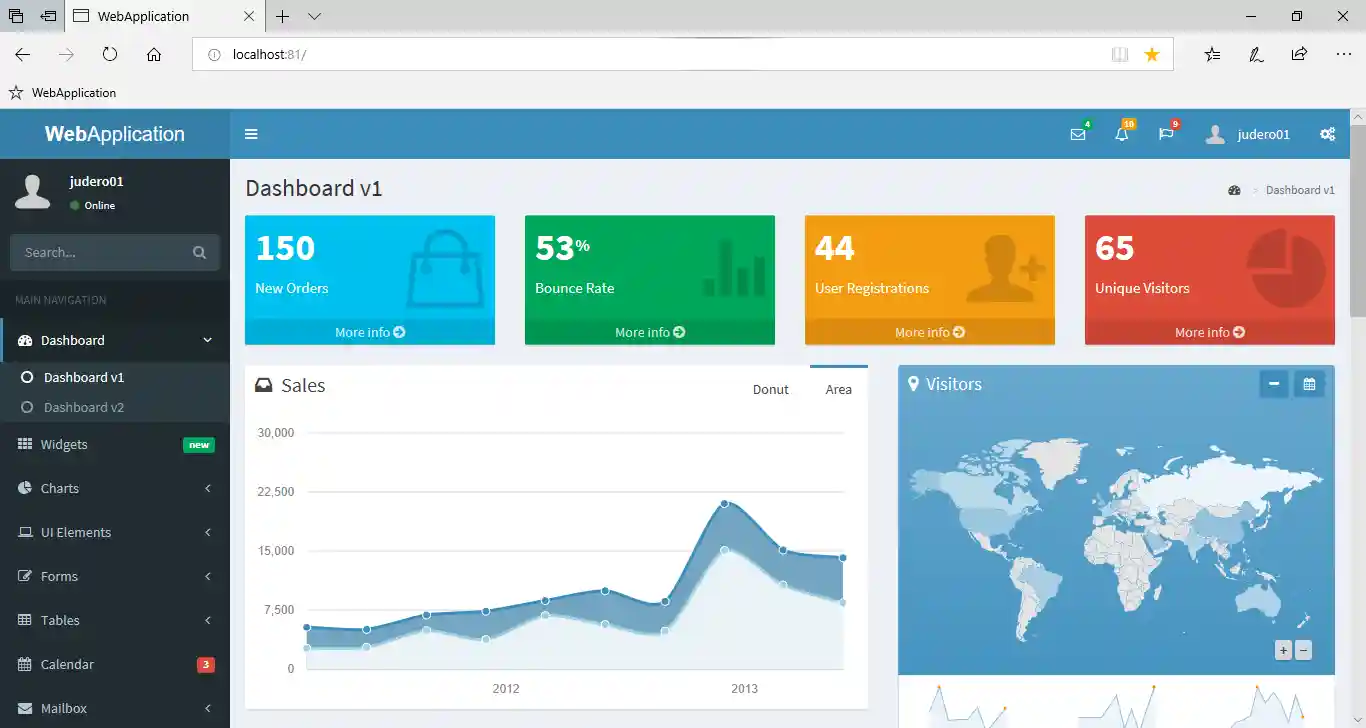Screen dimensions: 1366x728
Task: Select the WebApplication browser tab
Action: pos(165,16)
